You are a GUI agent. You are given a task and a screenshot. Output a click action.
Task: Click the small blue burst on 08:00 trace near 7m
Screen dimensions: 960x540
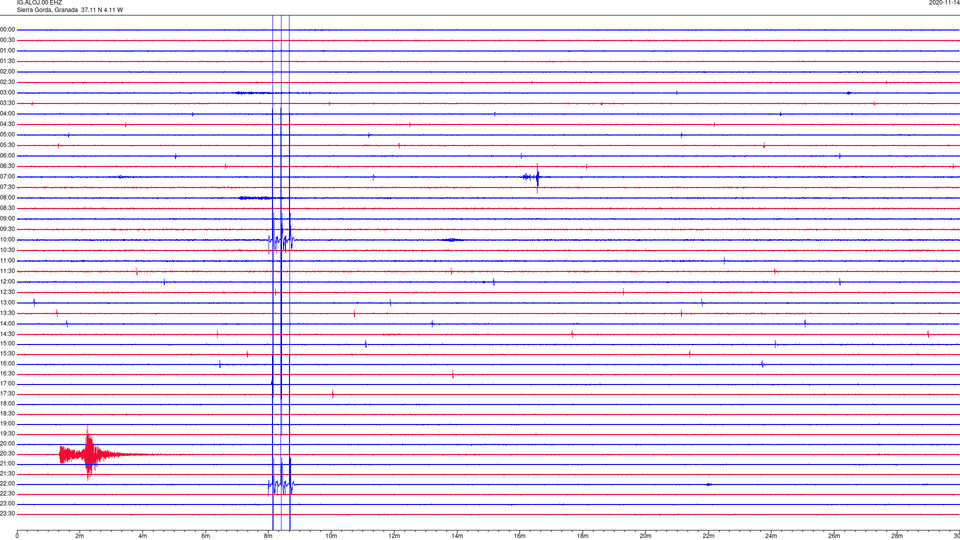(254, 198)
